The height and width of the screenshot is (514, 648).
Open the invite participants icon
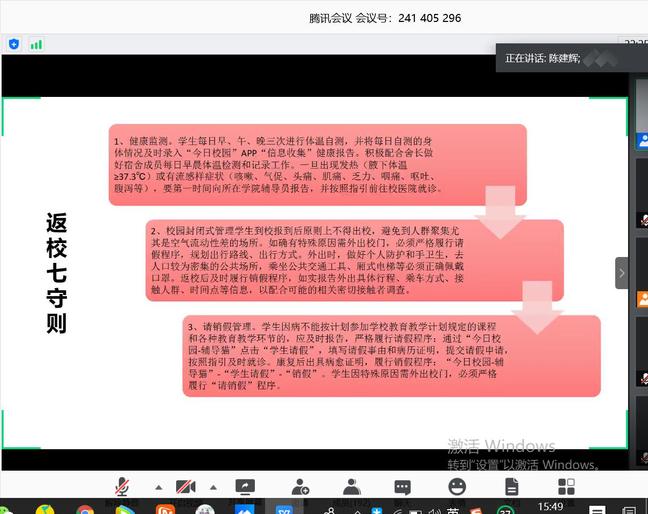tap(300, 487)
